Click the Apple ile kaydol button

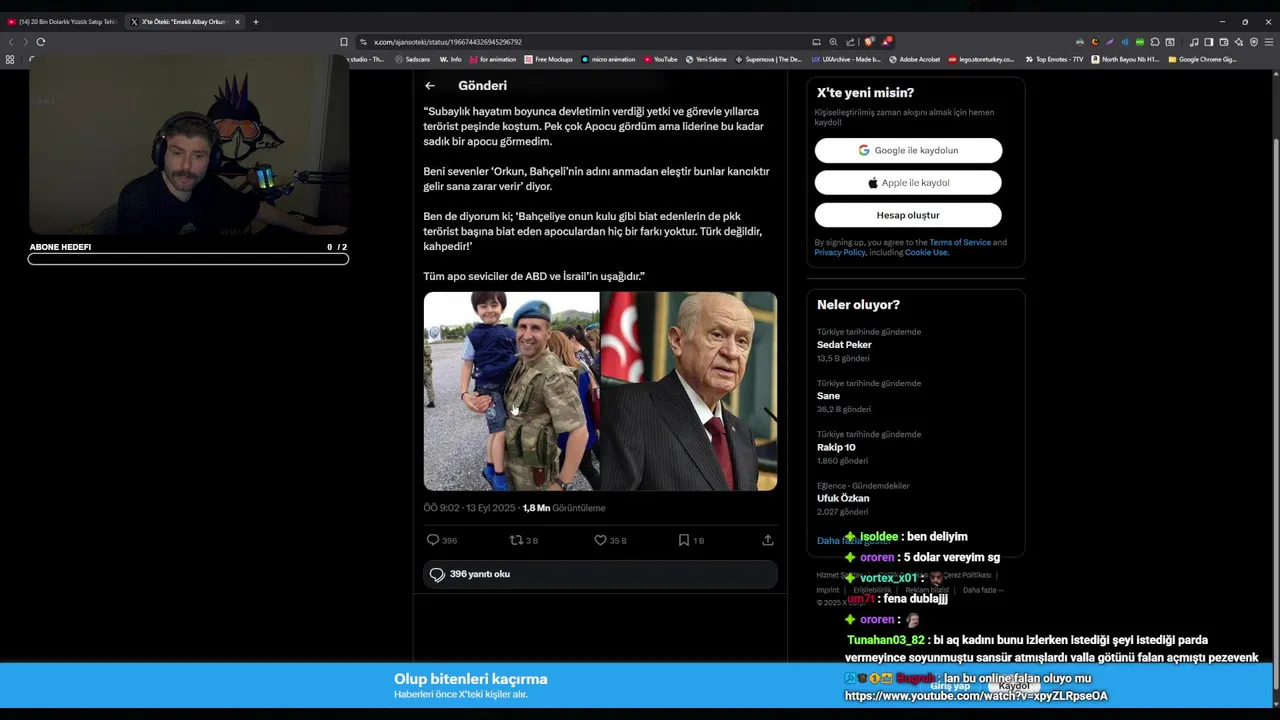pyautogui.click(x=908, y=183)
